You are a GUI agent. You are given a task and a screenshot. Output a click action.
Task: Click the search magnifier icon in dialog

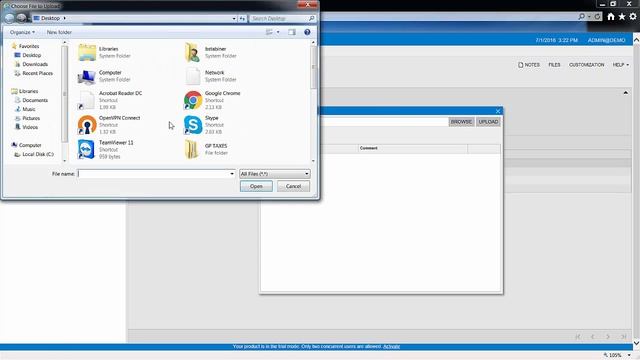click(x=311, y=18)
